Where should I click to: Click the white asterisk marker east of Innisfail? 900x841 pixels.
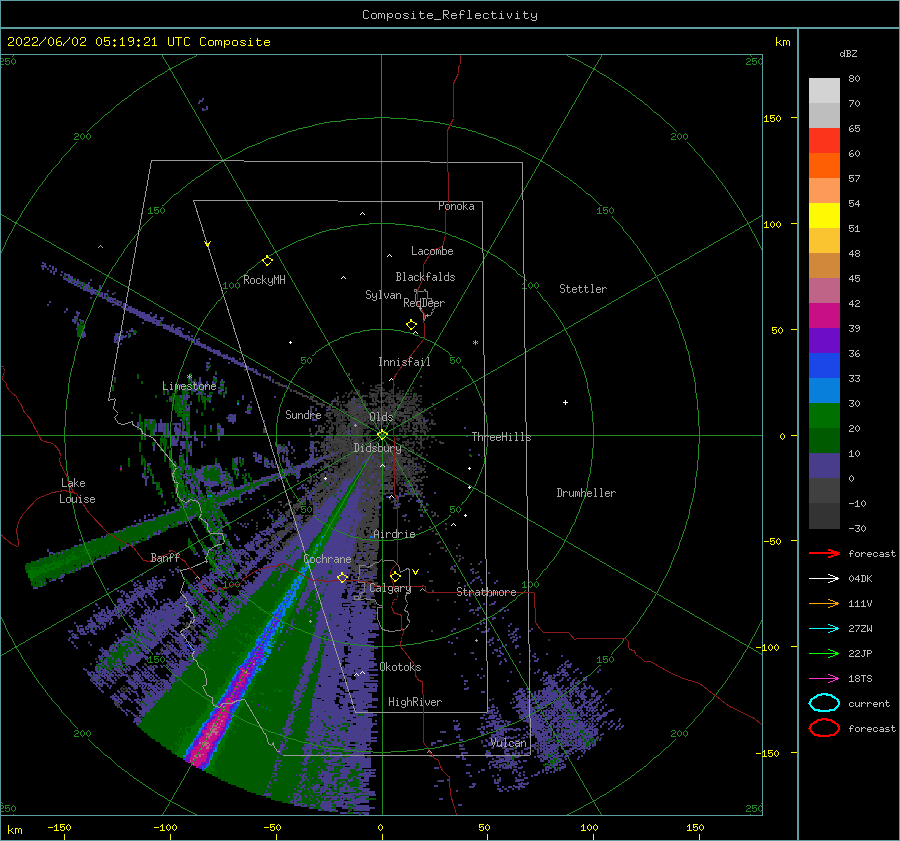click(475, 343)
